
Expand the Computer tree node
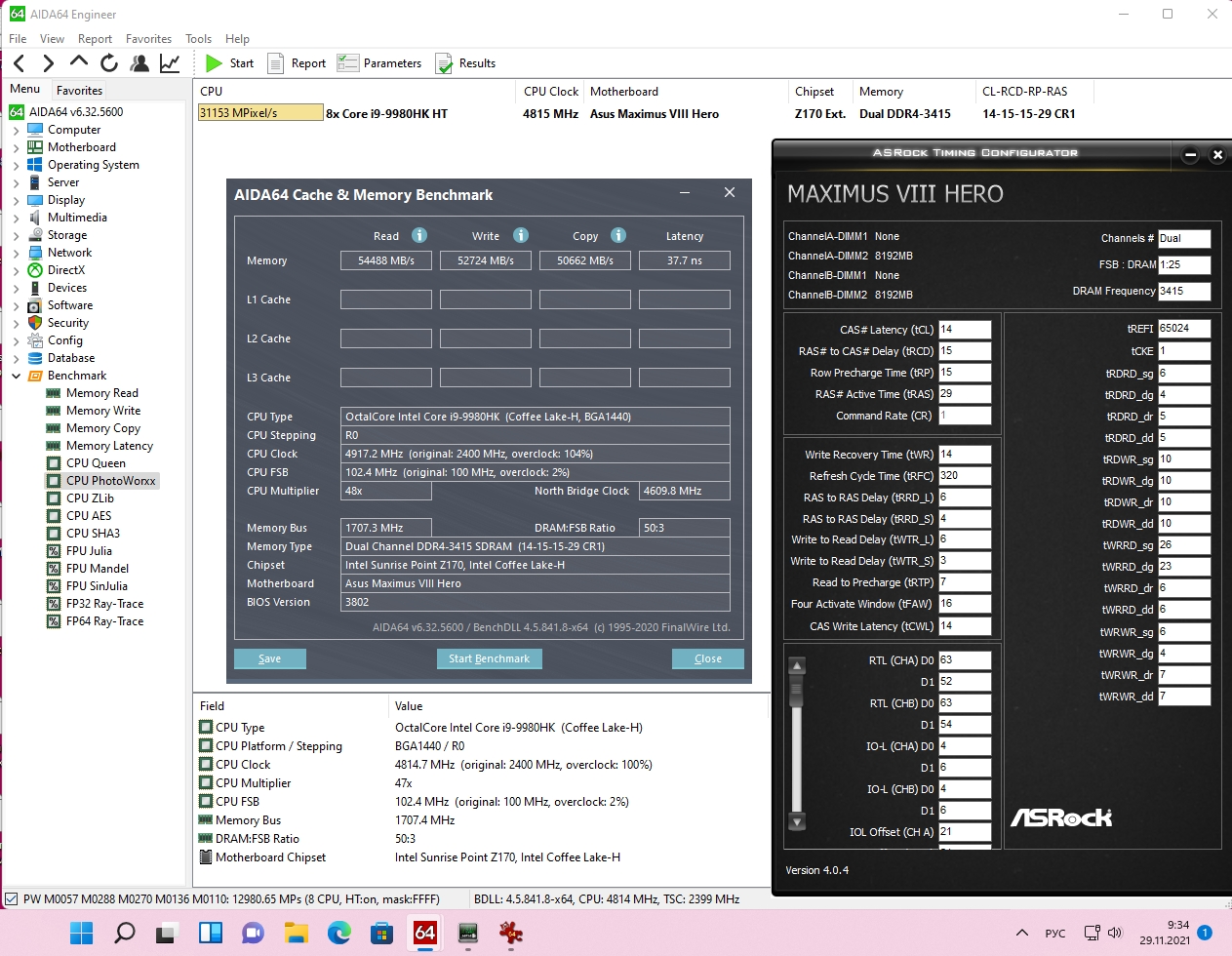point(16,130)
